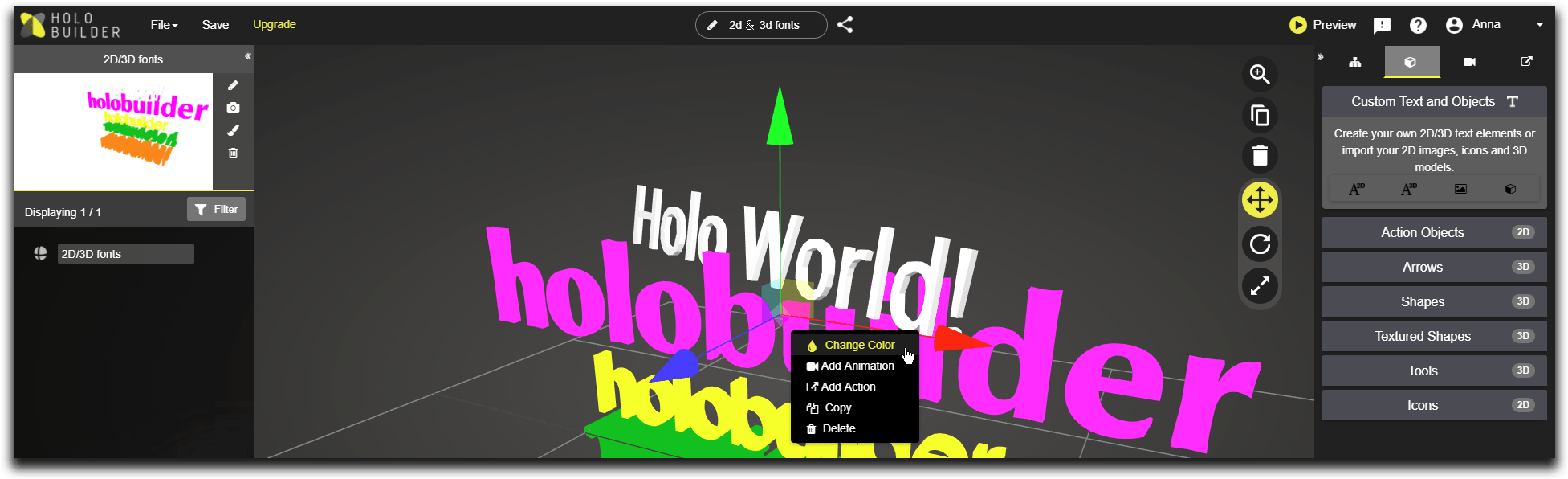Choose Change Color in context menu
The width and height of the screenshot is (1568, 479).
tap(855, 345)
